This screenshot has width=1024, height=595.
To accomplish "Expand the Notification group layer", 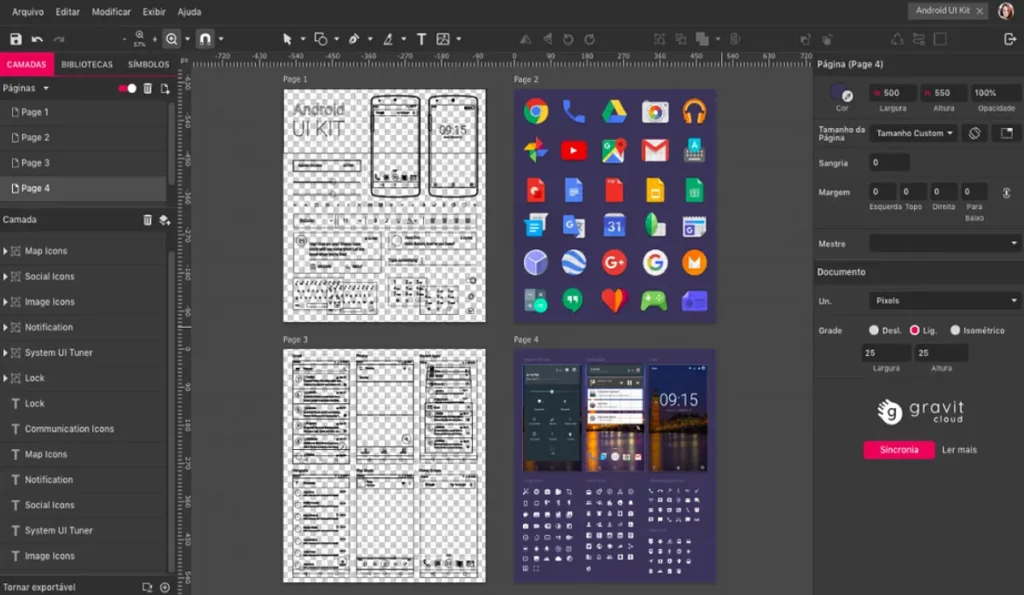I will pos(5,327).
